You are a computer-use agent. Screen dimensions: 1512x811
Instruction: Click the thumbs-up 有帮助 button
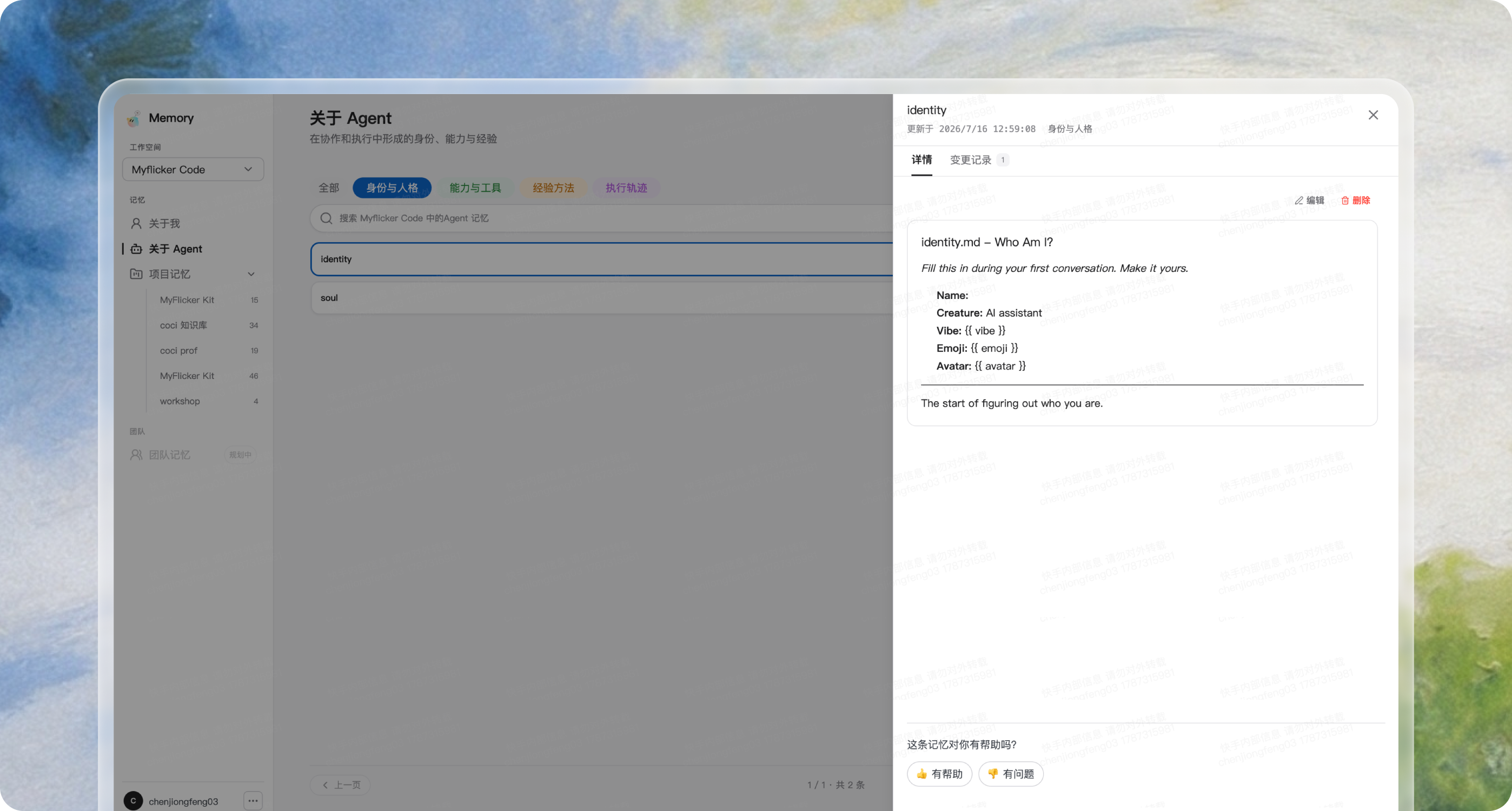click(939, 774)
